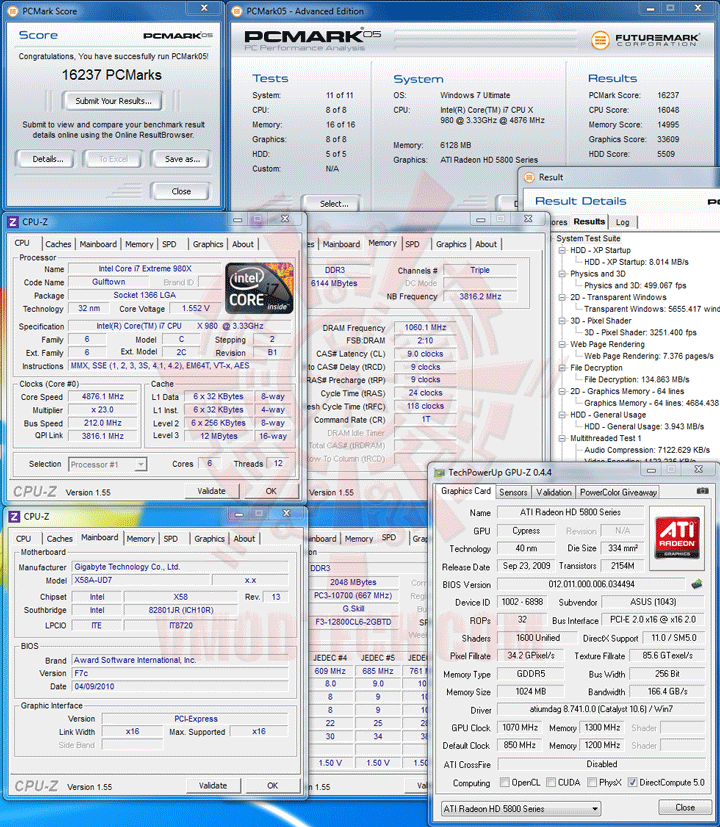This screenshot has width=720, height=827.
Task: Collapse the Multithreaded Test 1 node
Action: [562, 438]
